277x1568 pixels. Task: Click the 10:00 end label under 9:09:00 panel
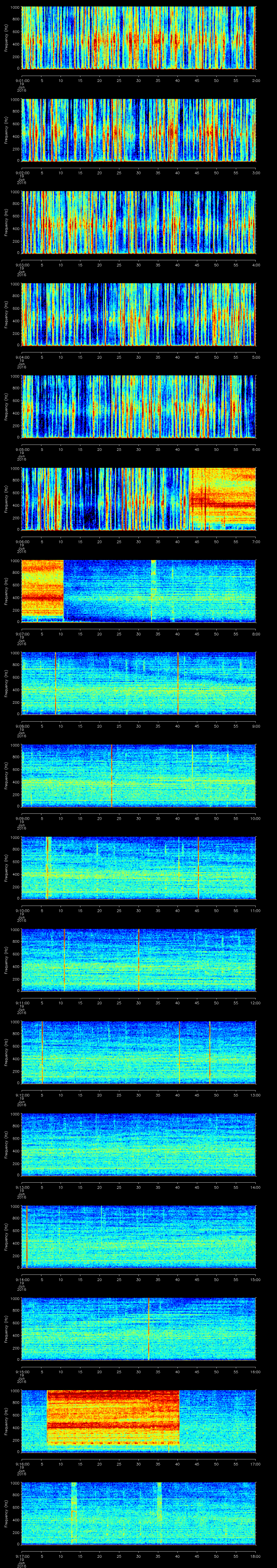256,818
